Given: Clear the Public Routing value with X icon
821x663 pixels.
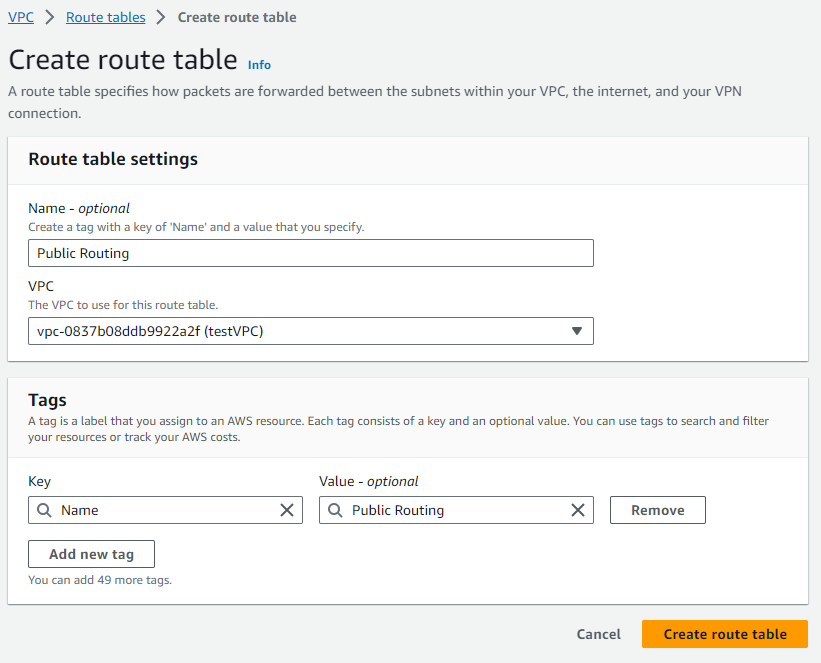Looking at the screenshot, I should click(x=578, y=510).
